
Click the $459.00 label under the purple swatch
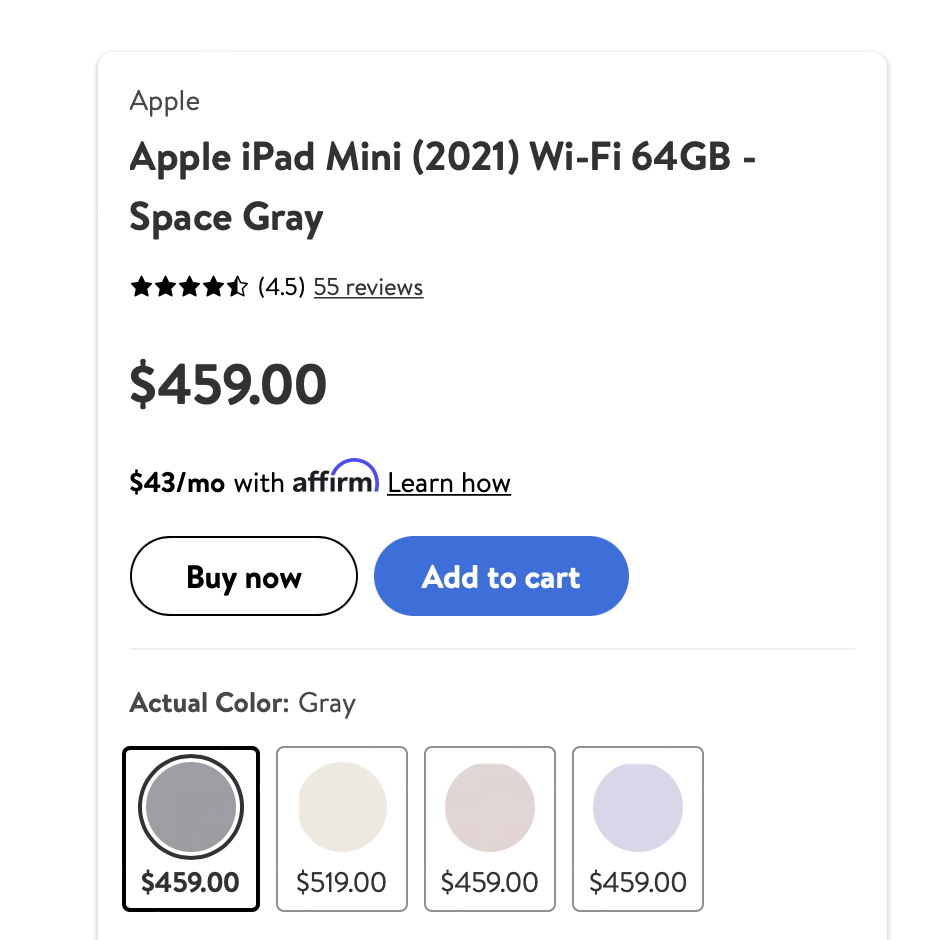tap(638, 883)
